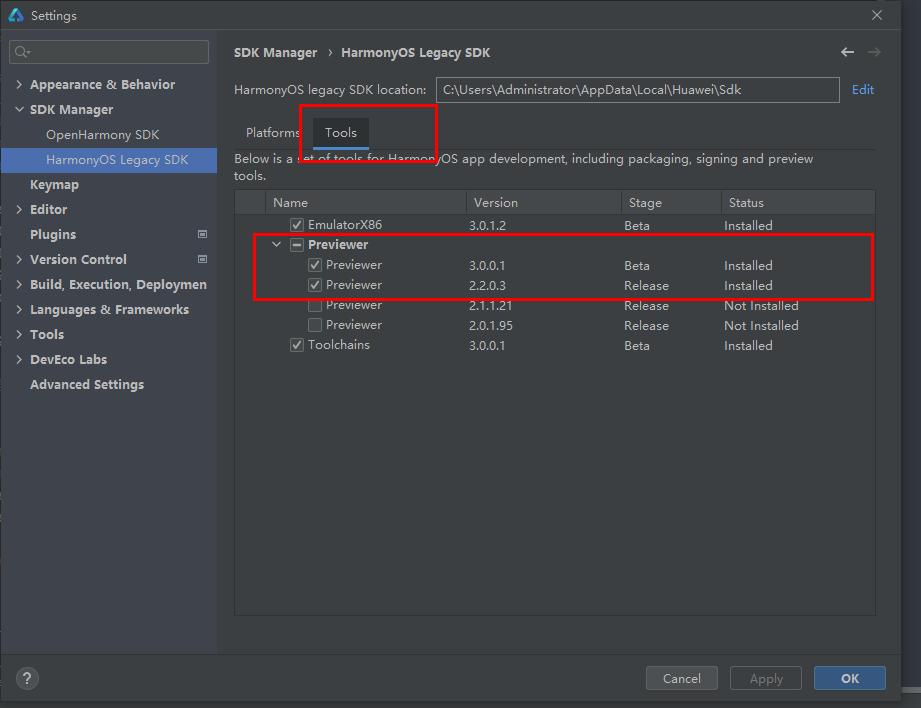This screenshot has height=708, width=921.
Task: Click the settings search field
Action: pyautogui.click(x=109, y=52)
